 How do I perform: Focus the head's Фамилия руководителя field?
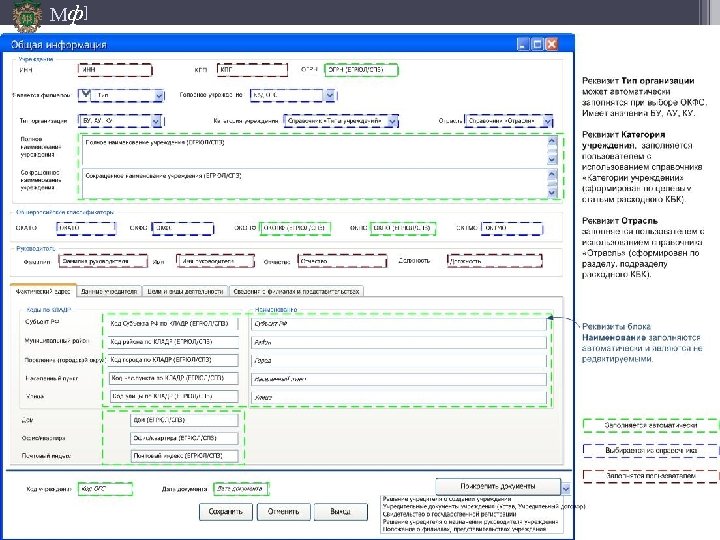pyautogui.click(x=103, y=261)
